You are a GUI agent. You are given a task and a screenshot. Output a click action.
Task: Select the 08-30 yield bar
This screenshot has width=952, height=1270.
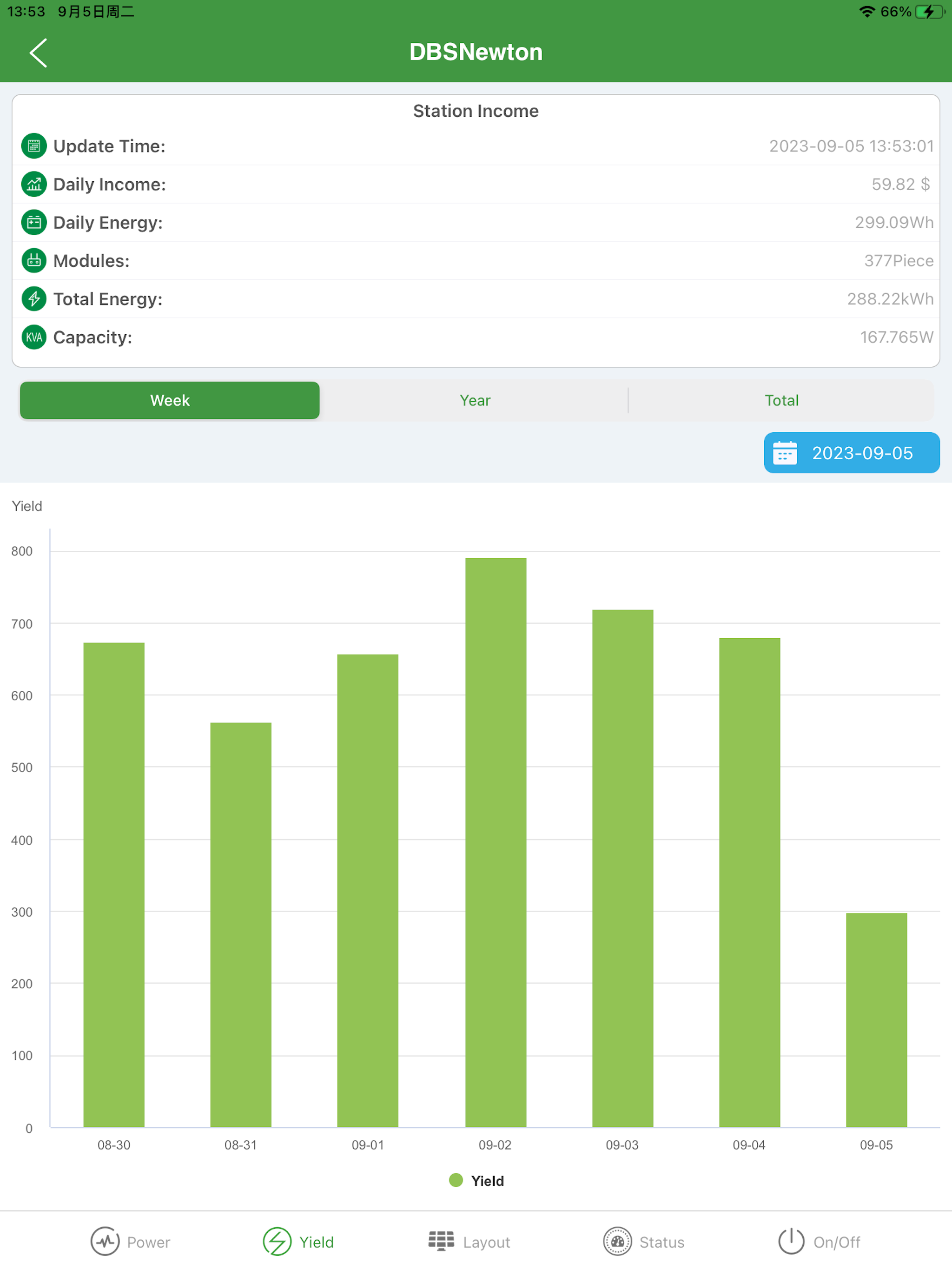[x=114, y=885]
